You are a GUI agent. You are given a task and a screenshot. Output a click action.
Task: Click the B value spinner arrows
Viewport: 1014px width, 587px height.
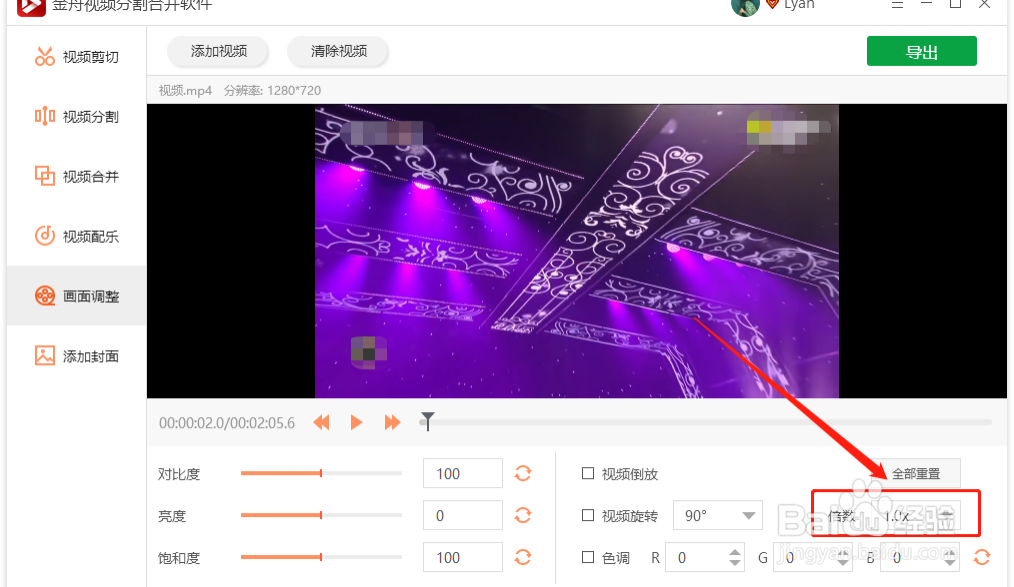(949, 557)
